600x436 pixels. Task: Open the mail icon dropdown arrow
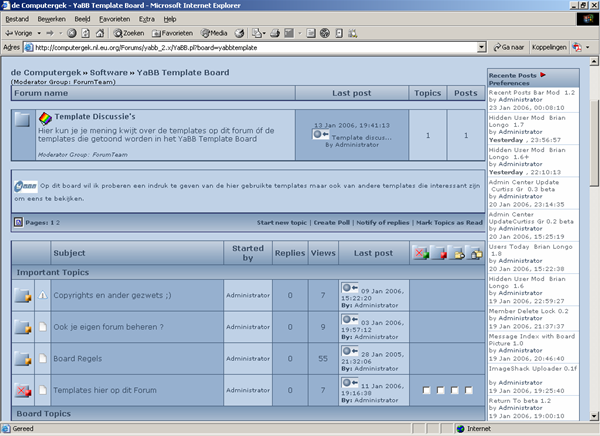pyautogui.click(x=264, y=33)
